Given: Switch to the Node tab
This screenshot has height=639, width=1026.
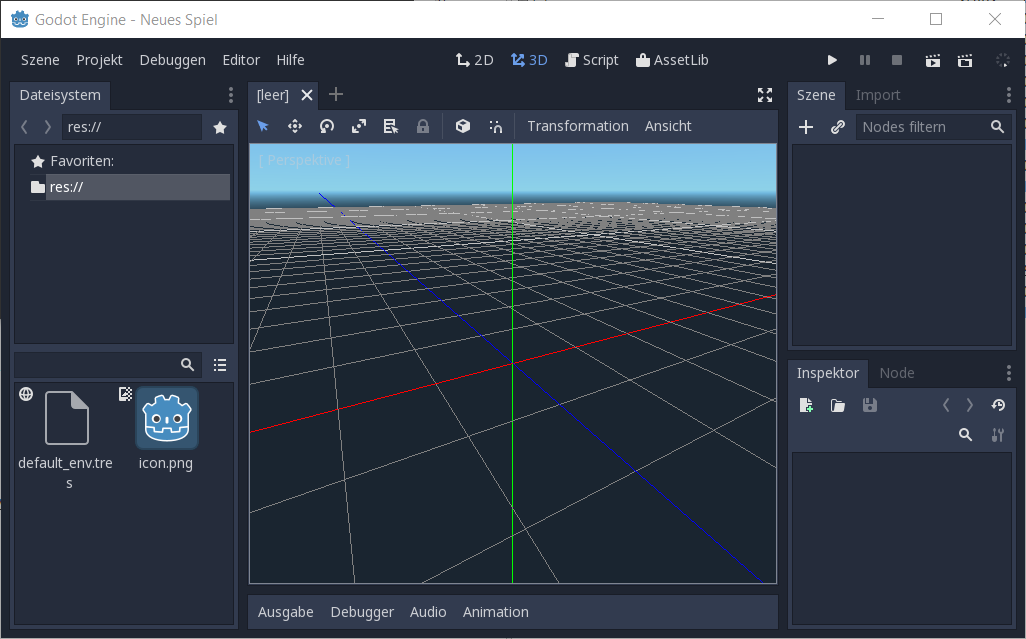Looking at the screenshot, I should [897, 373].
